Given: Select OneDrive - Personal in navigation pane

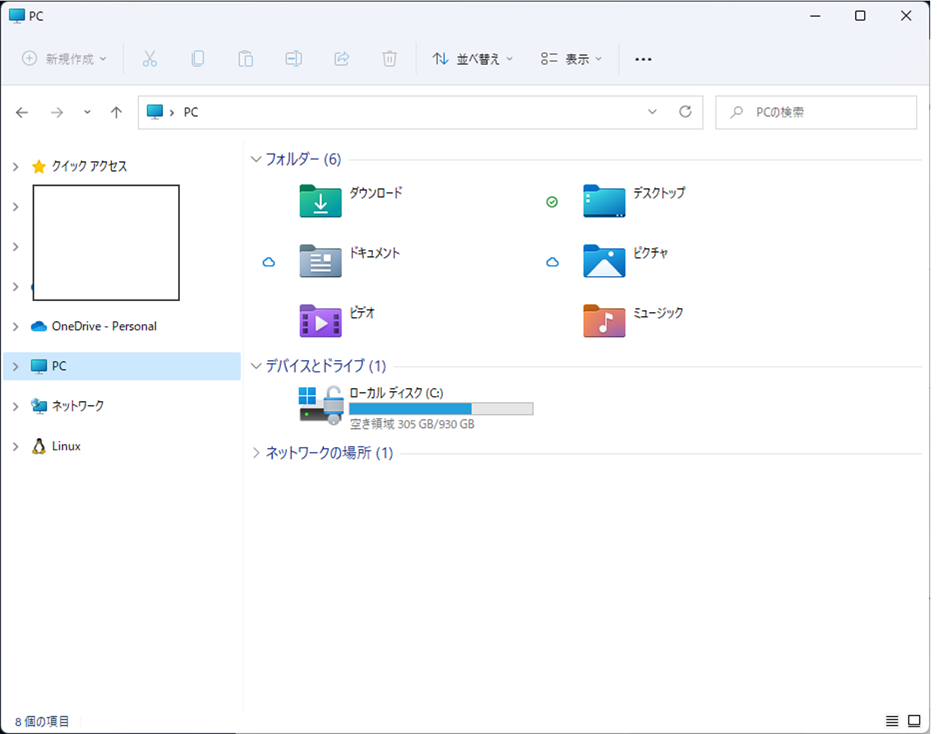Looking at the screenshot, I should click(x=104, y=326).
